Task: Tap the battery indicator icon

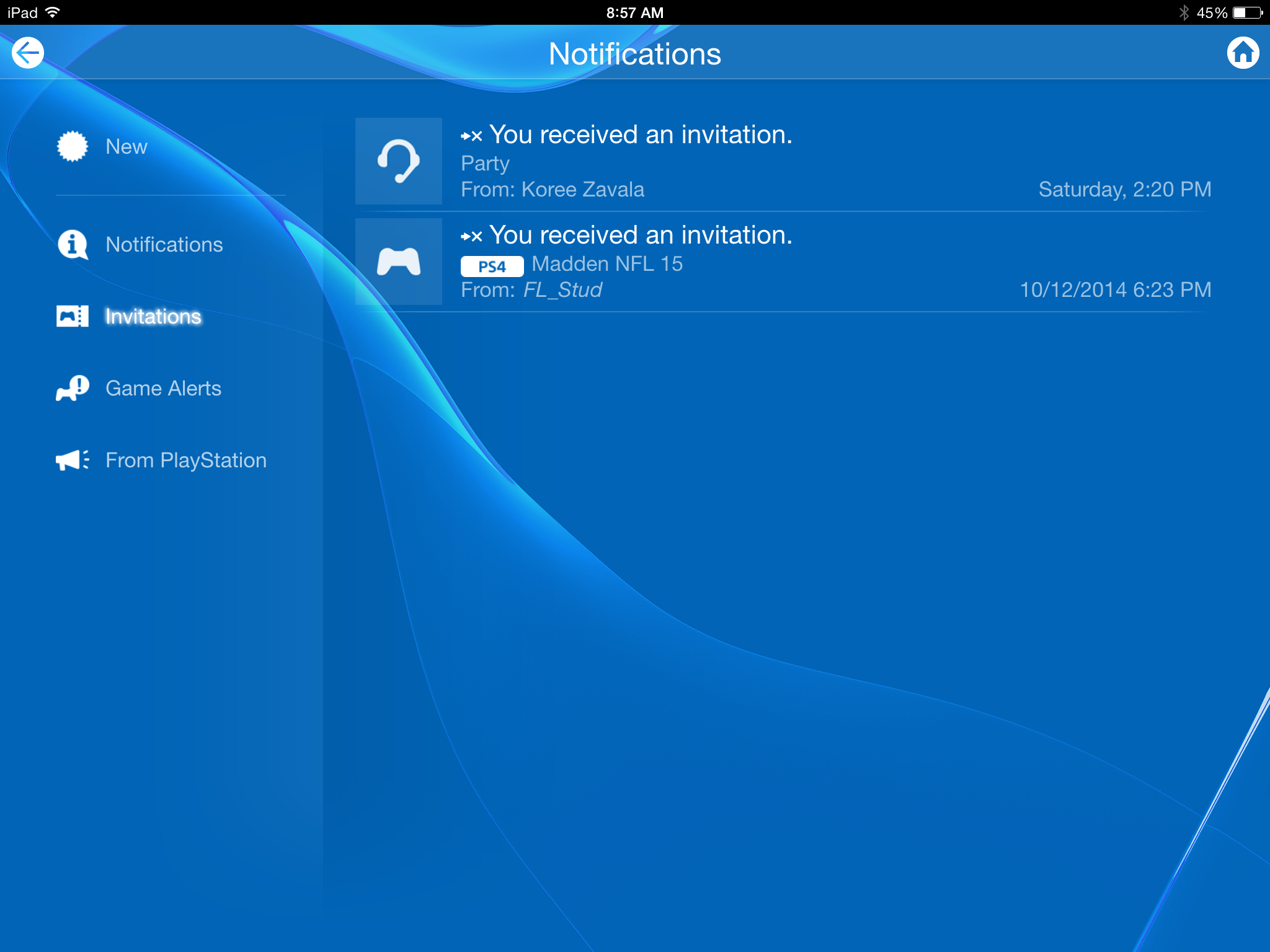Action: [x=1248, y=12]
